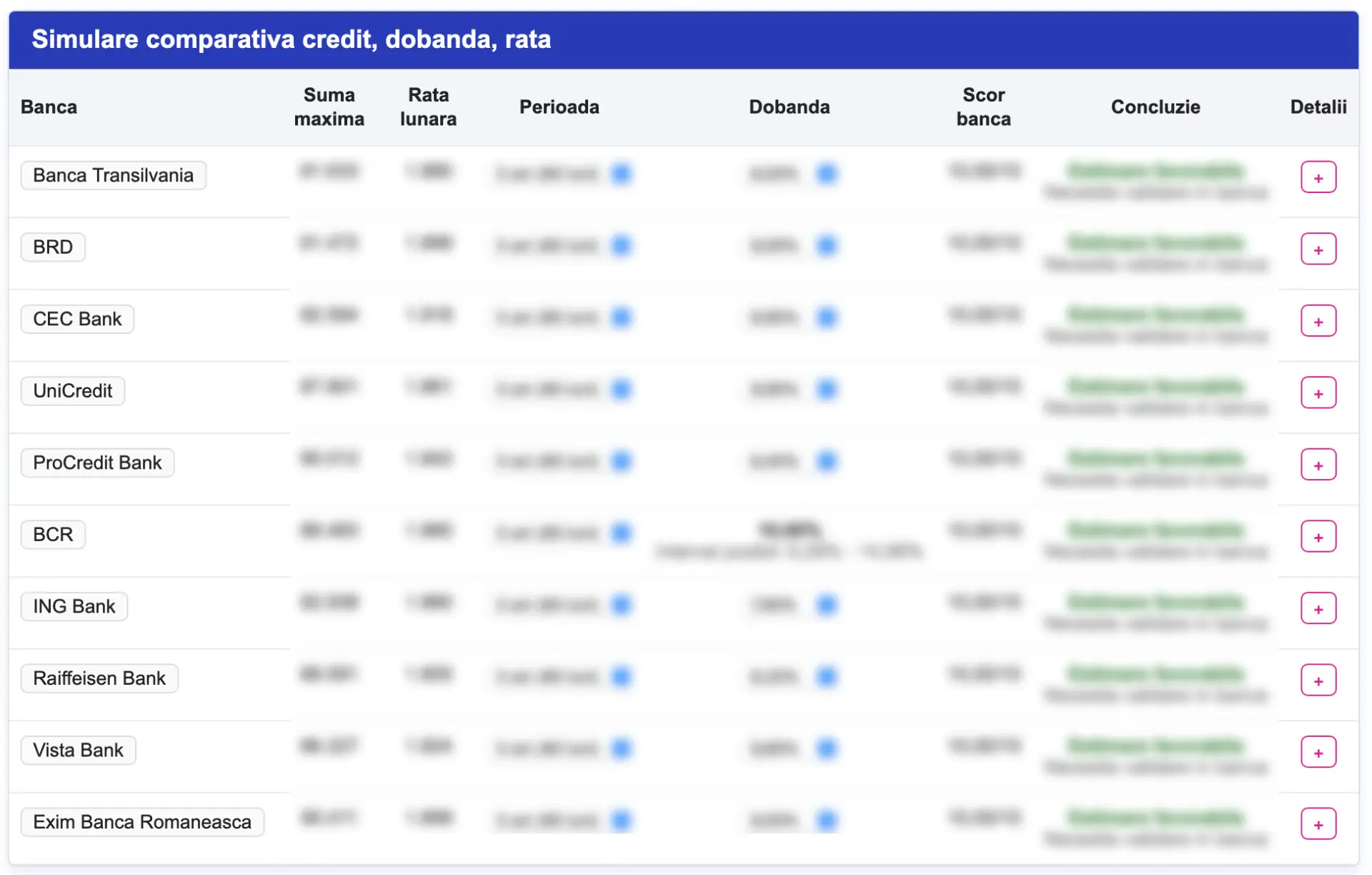Click blue period icon in BCR row
Screen dimensions: 1372x875
(x=621, y=533)
